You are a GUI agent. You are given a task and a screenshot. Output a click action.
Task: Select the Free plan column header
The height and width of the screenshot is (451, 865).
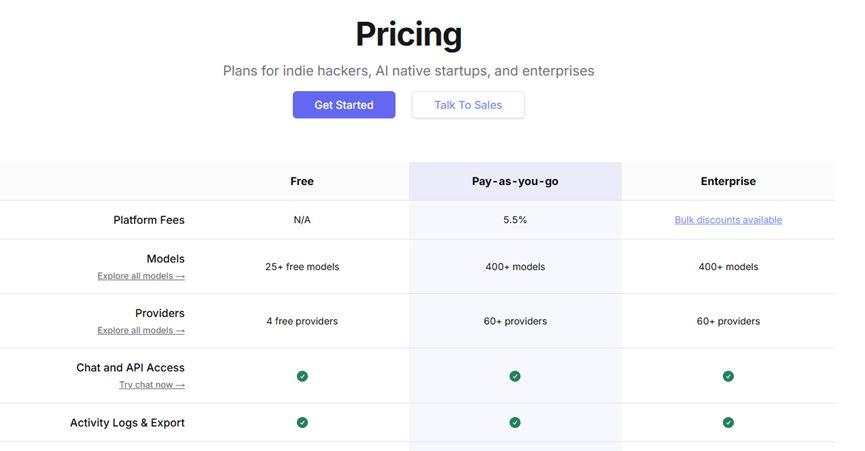point(302,181)
